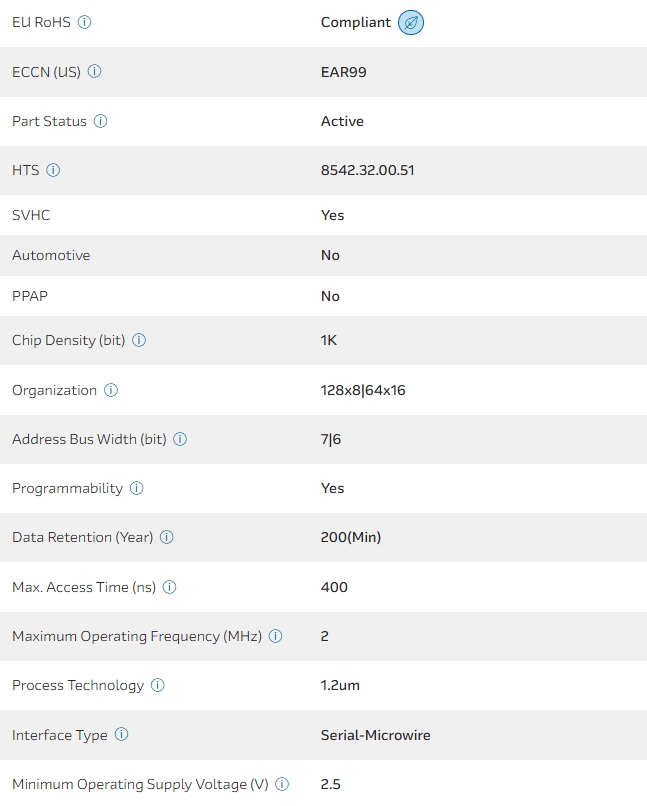Click the info icon beside EU RoHS
Screen dimensions: 647x806
tap(84, 22)
